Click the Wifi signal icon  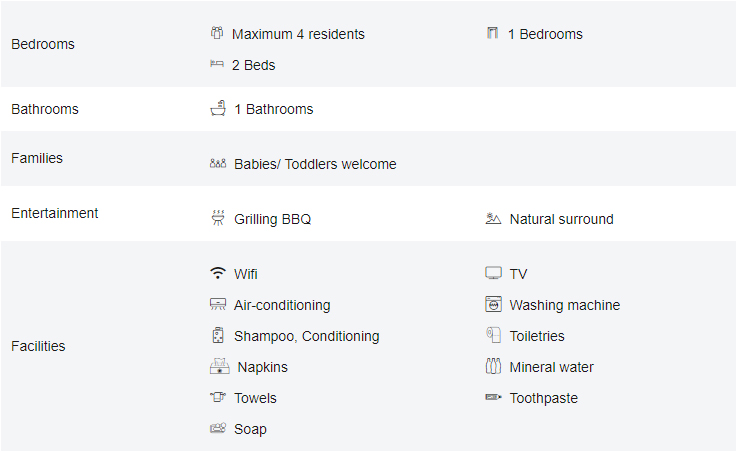click(x=218, y=273)
